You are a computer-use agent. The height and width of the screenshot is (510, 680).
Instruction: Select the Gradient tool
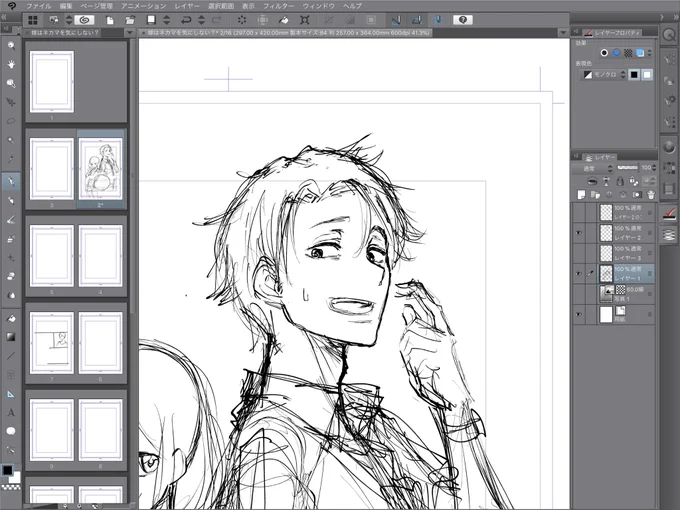[x=11, y=337]
